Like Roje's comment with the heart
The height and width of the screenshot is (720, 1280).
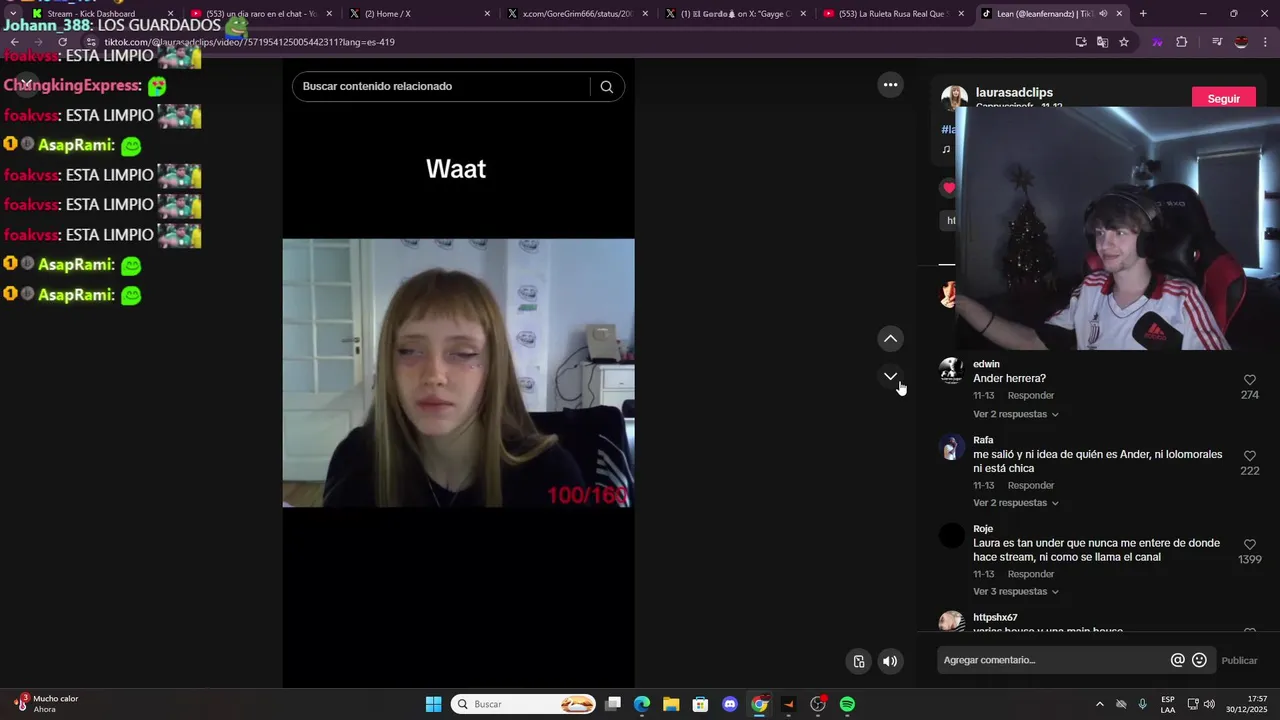tap(1250, 545)
